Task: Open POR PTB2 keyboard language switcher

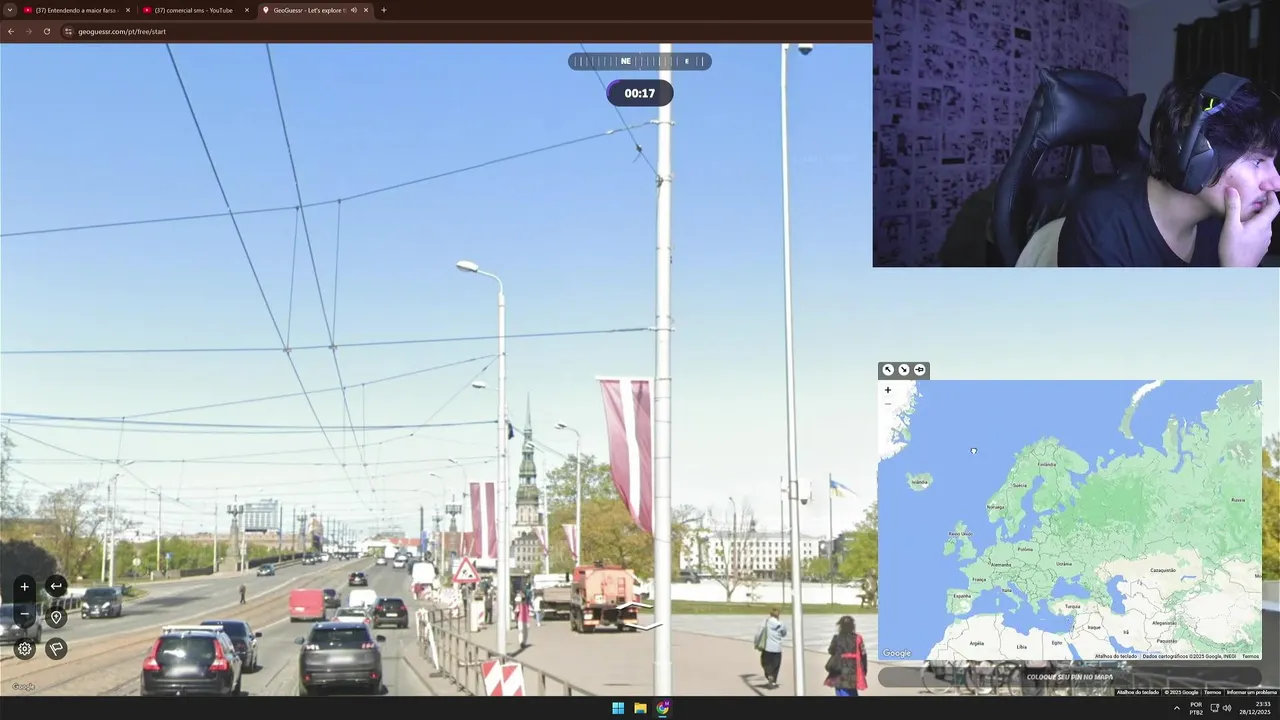Action: pyautogui.click(x=1196, y=708)
